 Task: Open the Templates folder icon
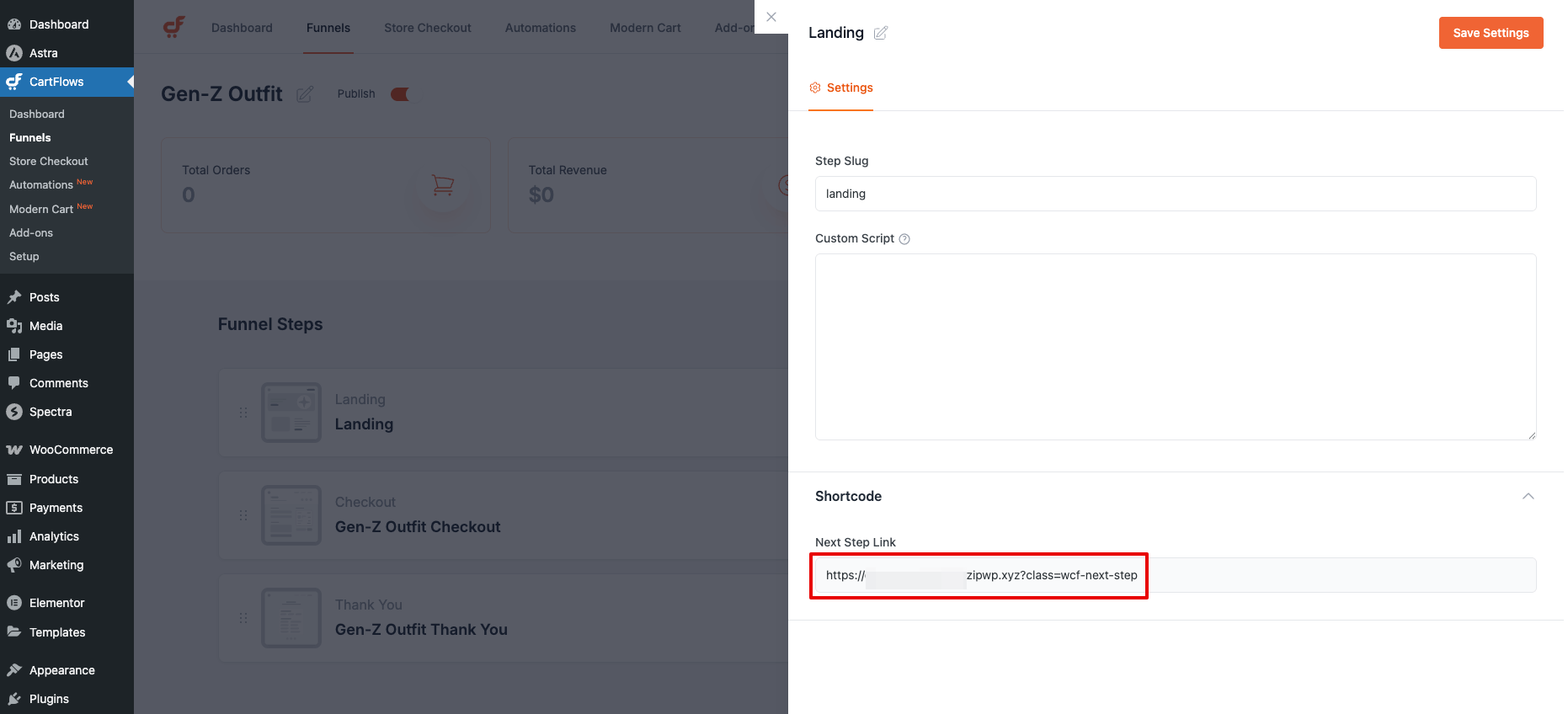click(x=14, y=631)
